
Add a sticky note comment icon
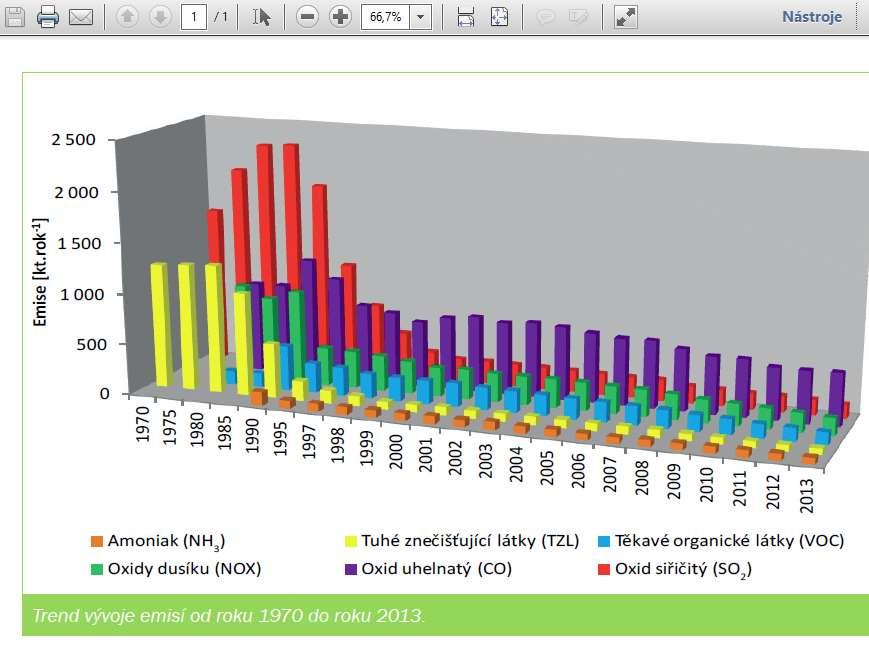[x=545, y=17]
